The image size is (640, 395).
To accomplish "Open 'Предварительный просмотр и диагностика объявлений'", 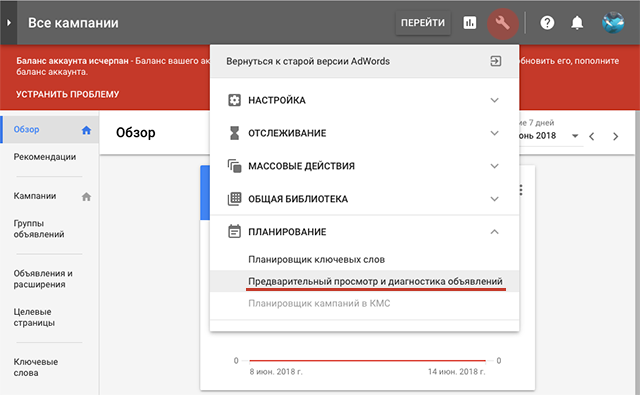I will click(x=375, y=282).
